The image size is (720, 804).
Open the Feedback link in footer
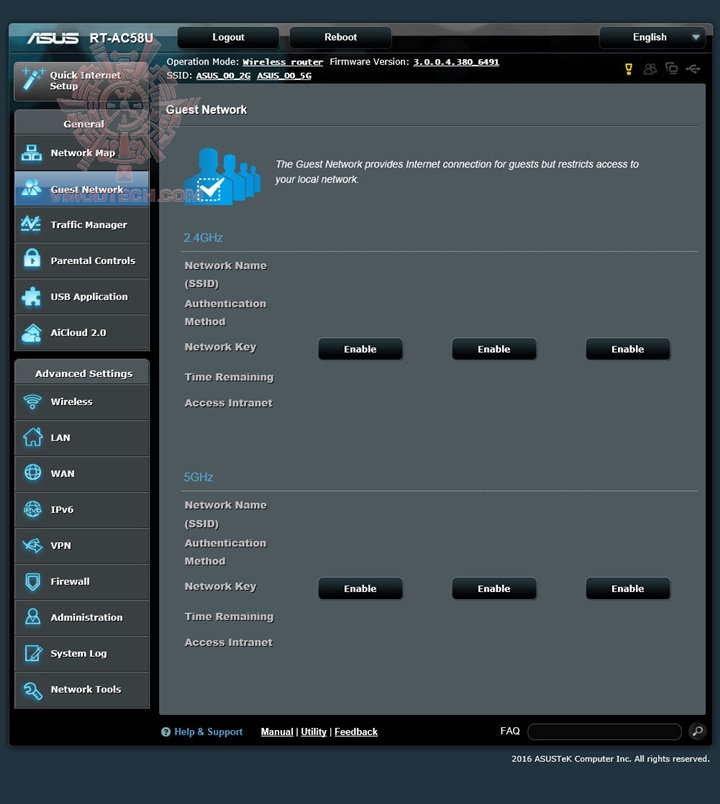click(x=356, y=732)
